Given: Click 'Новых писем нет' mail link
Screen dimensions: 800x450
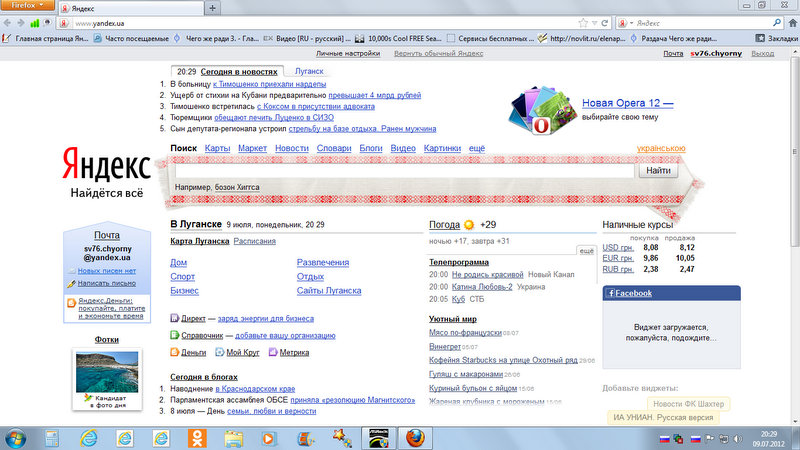Looking at the screenshot, I should coord(107,271).
